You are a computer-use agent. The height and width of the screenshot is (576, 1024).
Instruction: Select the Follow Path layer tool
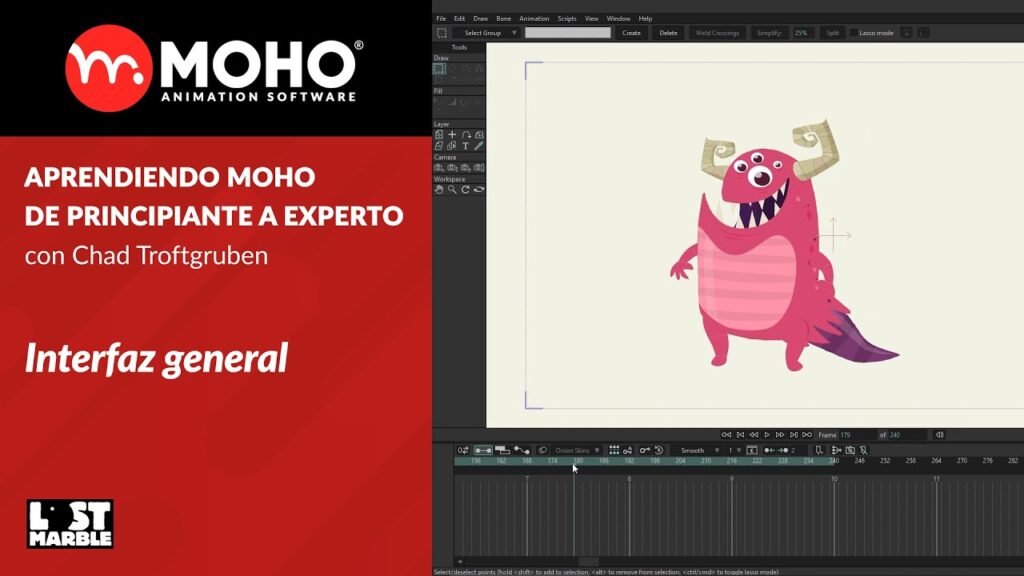tap(466, 135)
